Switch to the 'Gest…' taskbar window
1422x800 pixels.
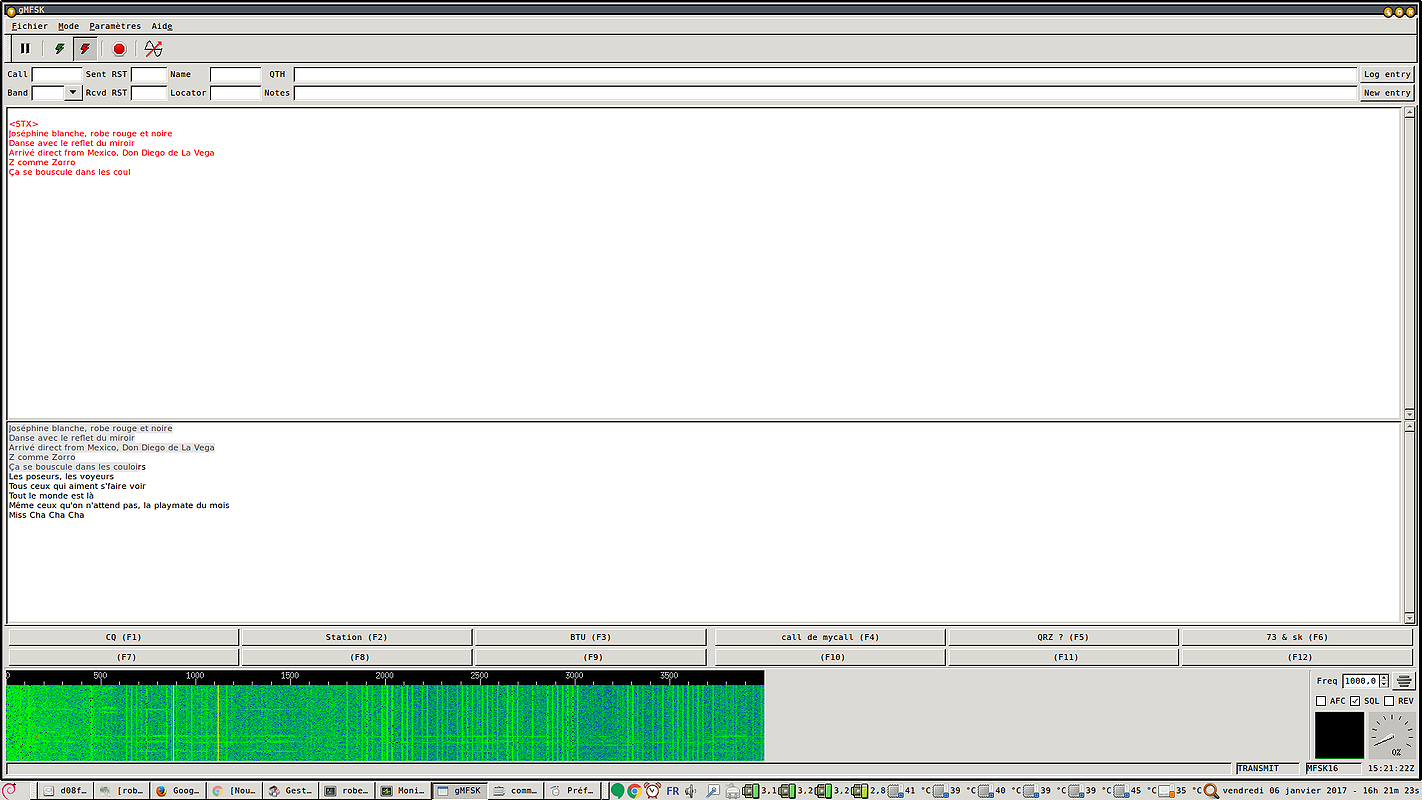pos(291,790)
